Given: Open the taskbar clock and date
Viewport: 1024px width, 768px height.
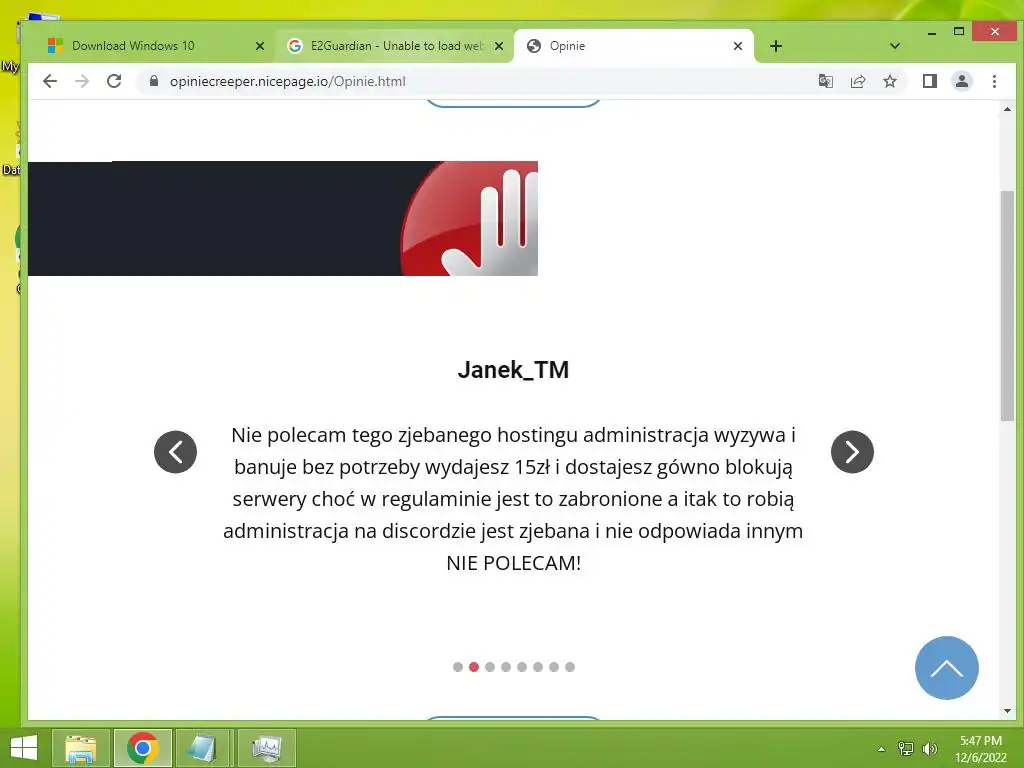Looking at the screenshot, I should tap(980, 749).
